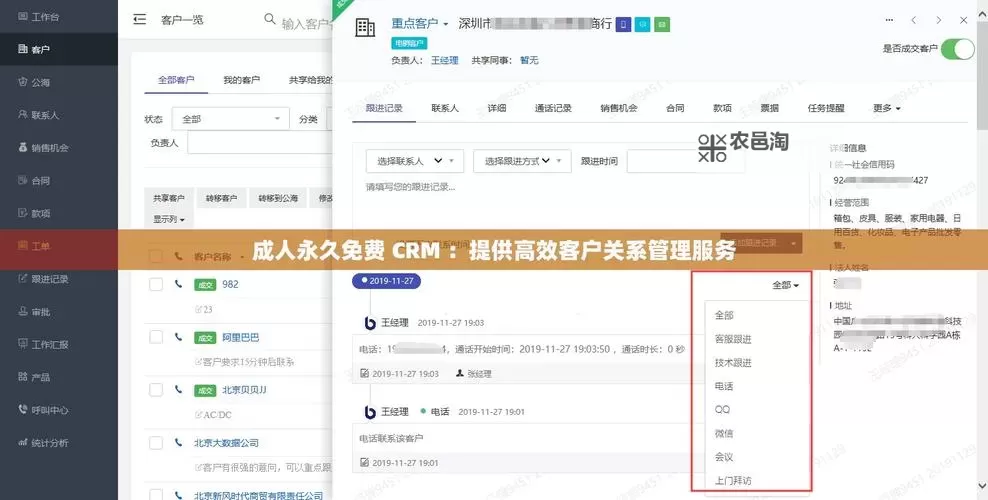Open the 选择跟进方式 dropdown
Screen dimensions: 988x500
[522, 161]
